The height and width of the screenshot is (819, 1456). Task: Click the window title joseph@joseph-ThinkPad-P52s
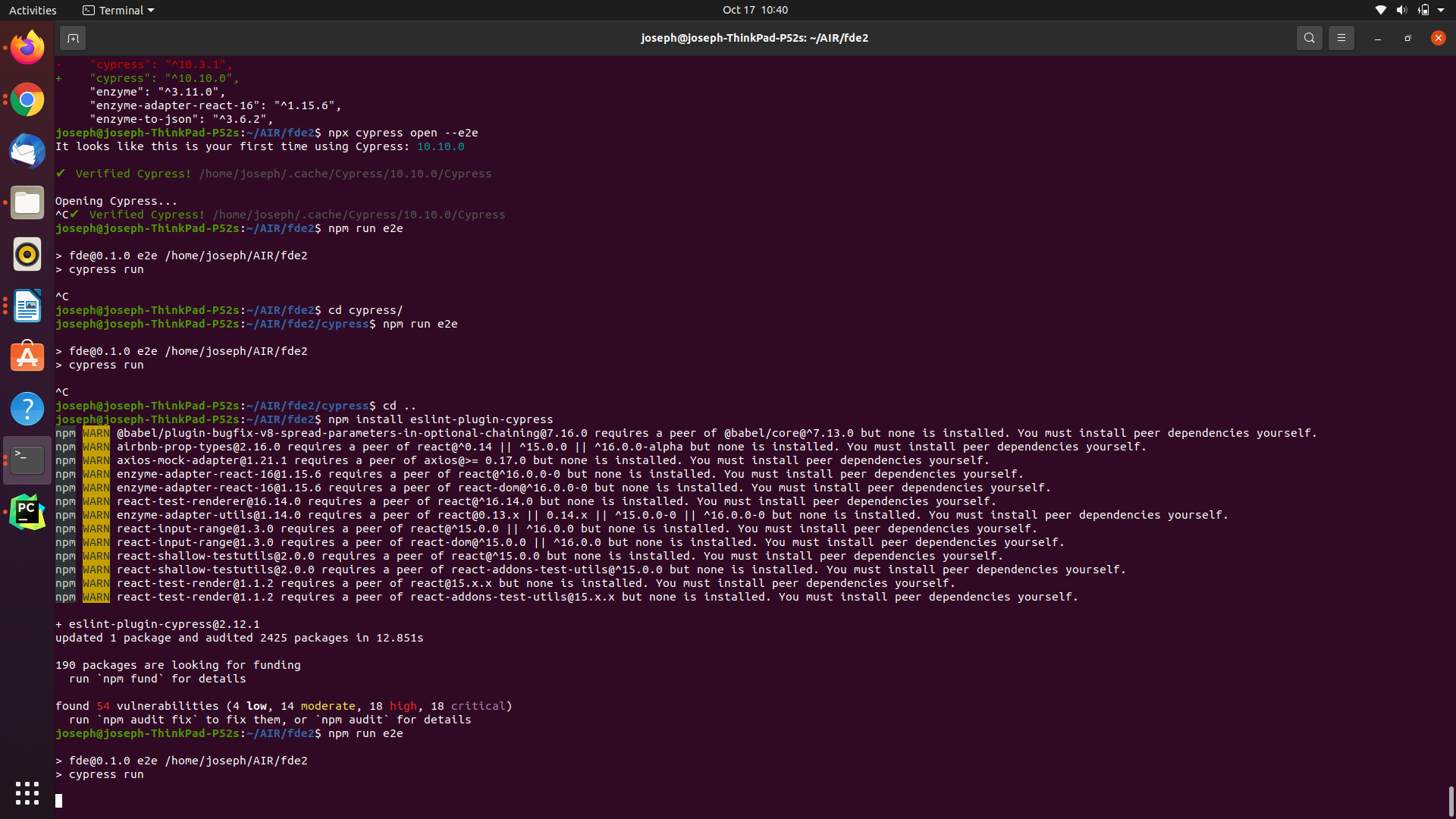[x=755, y=38]
